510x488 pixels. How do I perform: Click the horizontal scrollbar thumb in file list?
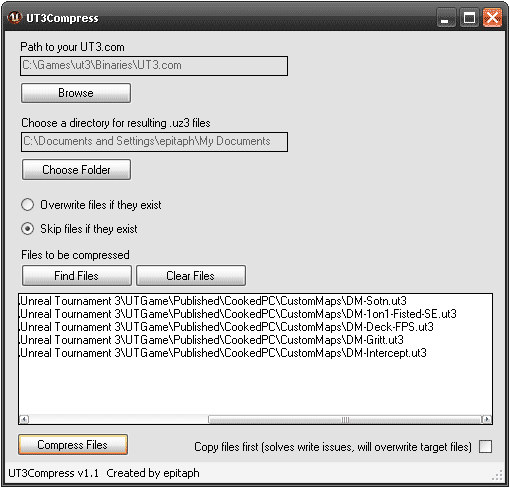345,419
